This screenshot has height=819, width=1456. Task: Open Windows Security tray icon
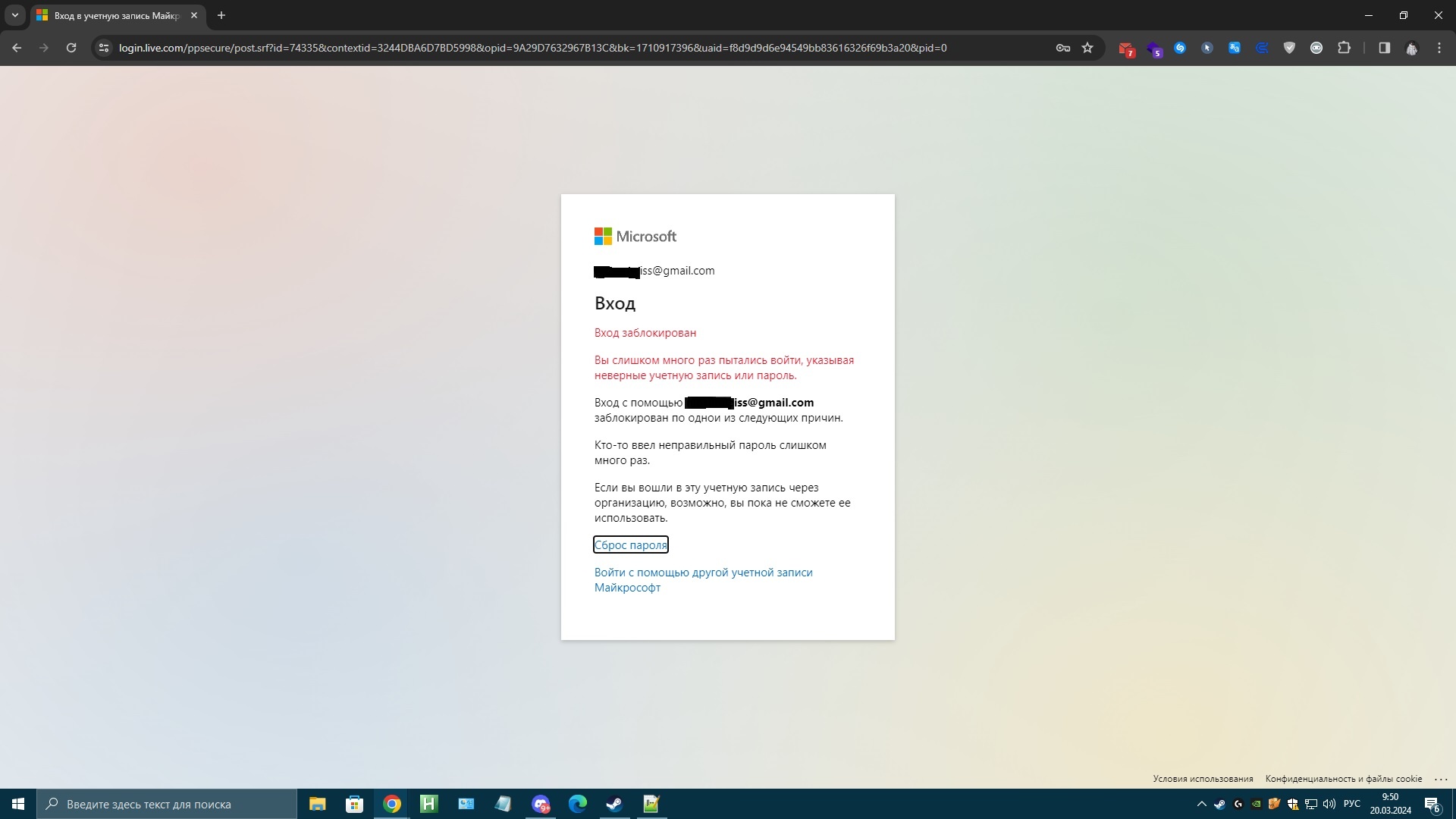(x=1293, y=804)
